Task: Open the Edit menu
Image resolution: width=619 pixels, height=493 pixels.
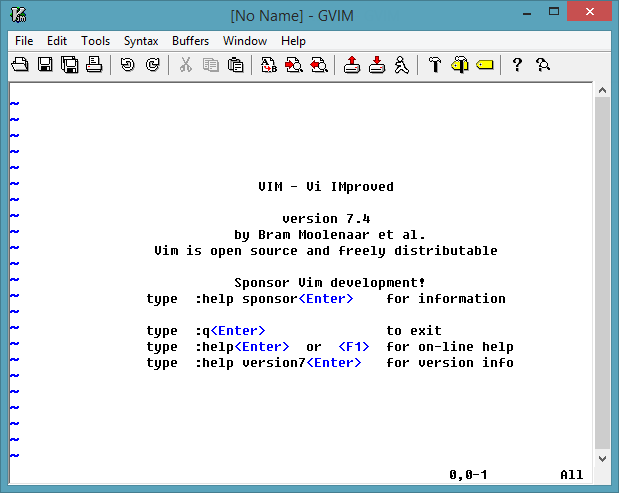Action: [57, 41]
